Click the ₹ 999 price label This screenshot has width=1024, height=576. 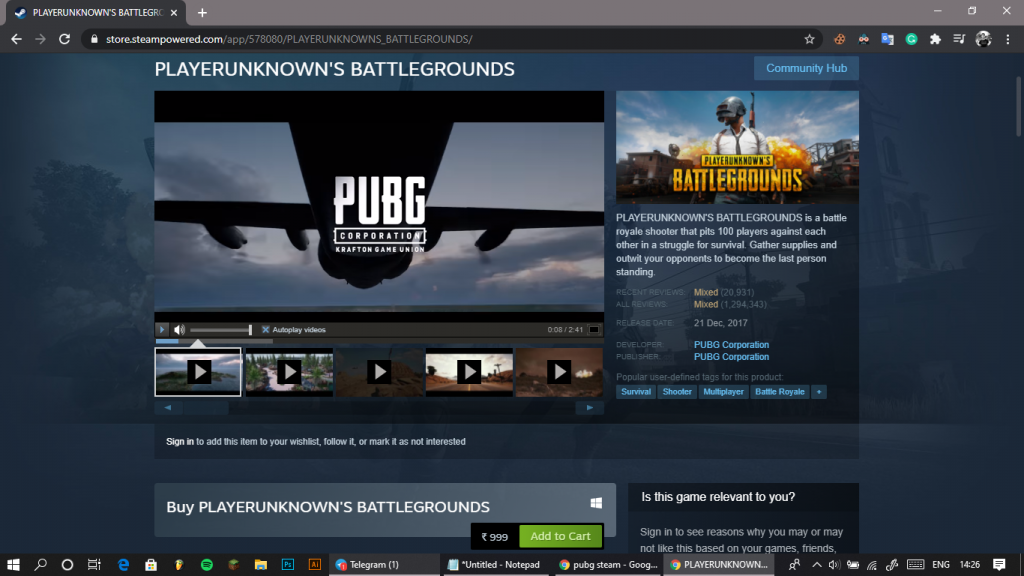click(494, 537)
